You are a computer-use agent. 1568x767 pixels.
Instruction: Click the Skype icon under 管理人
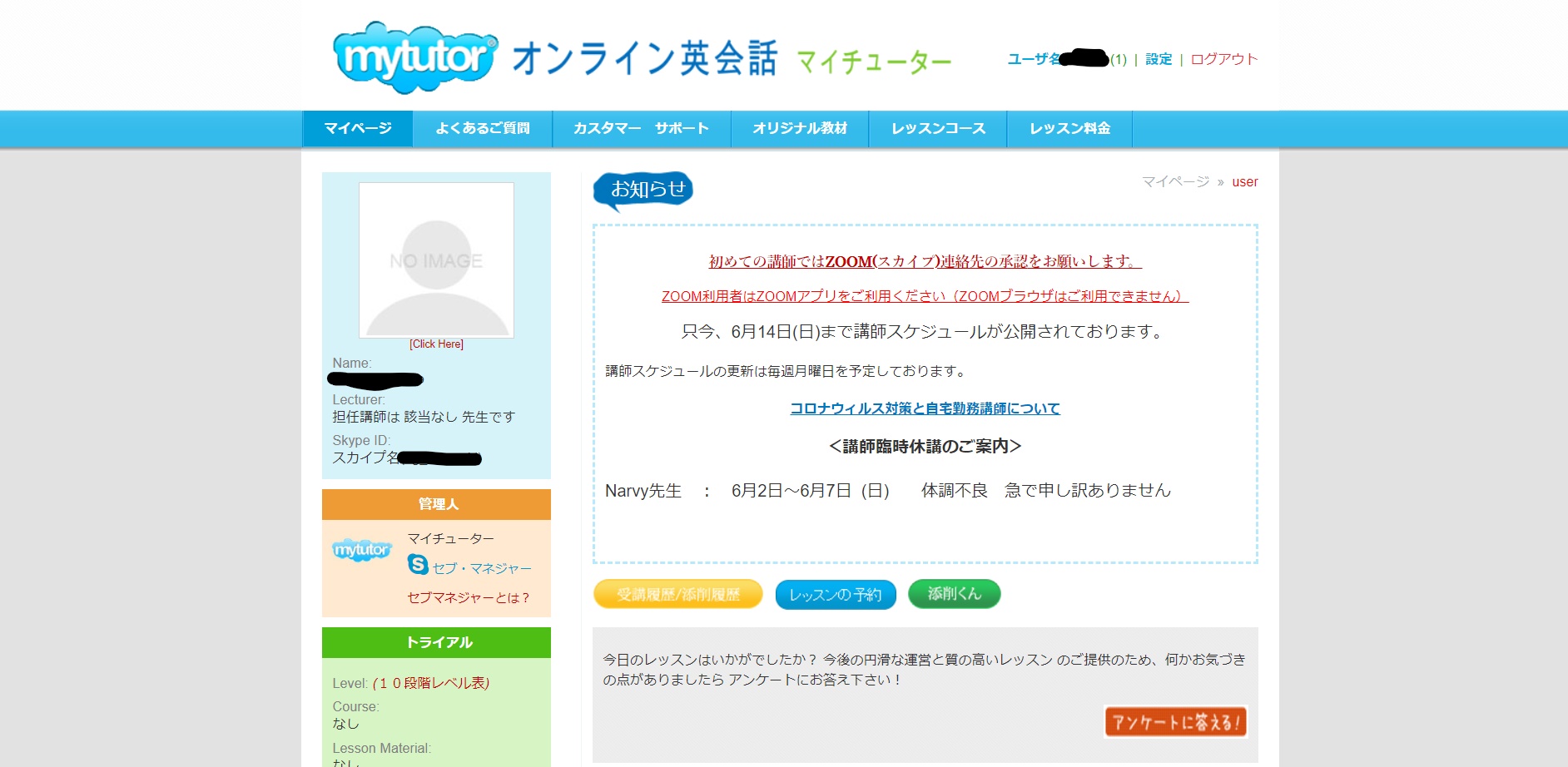tap(418, 565)
